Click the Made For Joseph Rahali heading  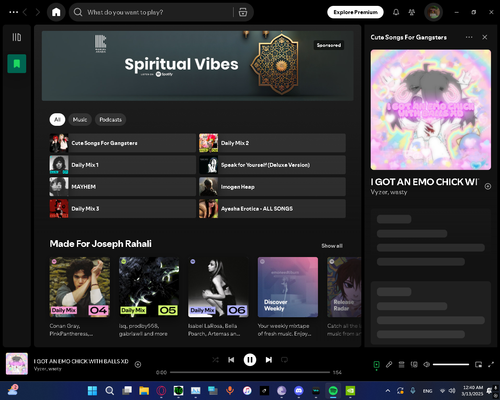(x=100, y=244)
